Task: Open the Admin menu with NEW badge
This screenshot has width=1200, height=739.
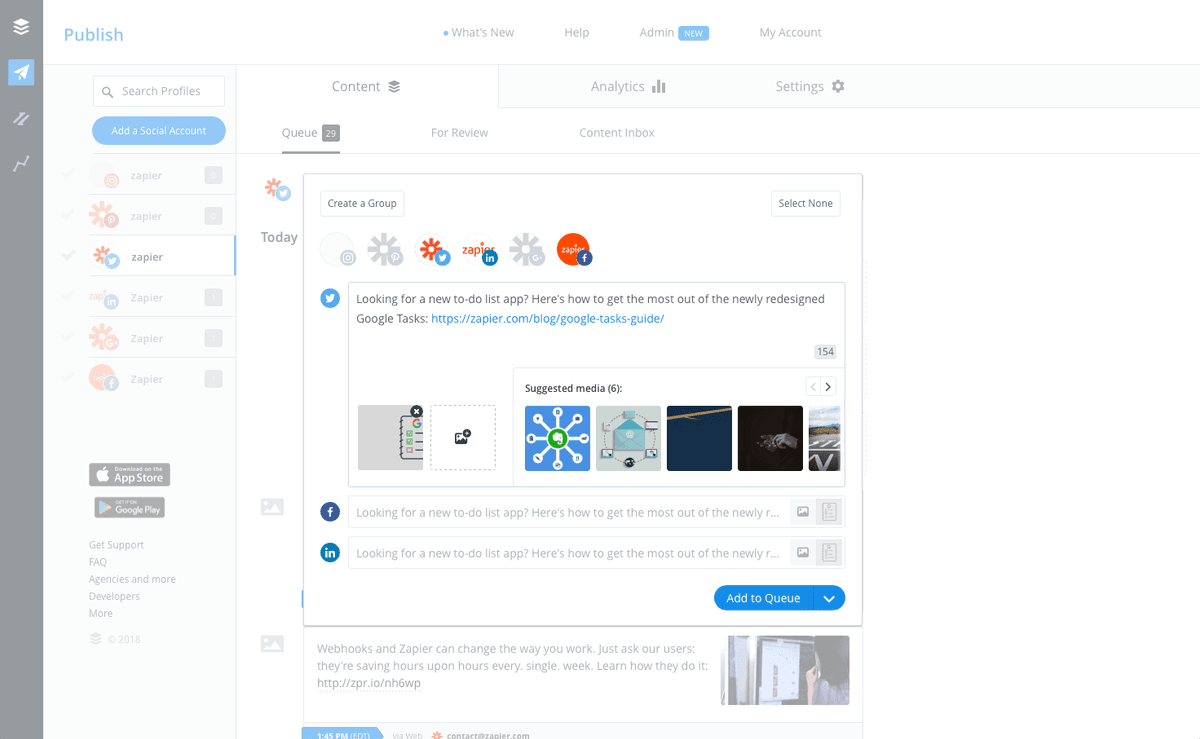Action: pos(674,32)
